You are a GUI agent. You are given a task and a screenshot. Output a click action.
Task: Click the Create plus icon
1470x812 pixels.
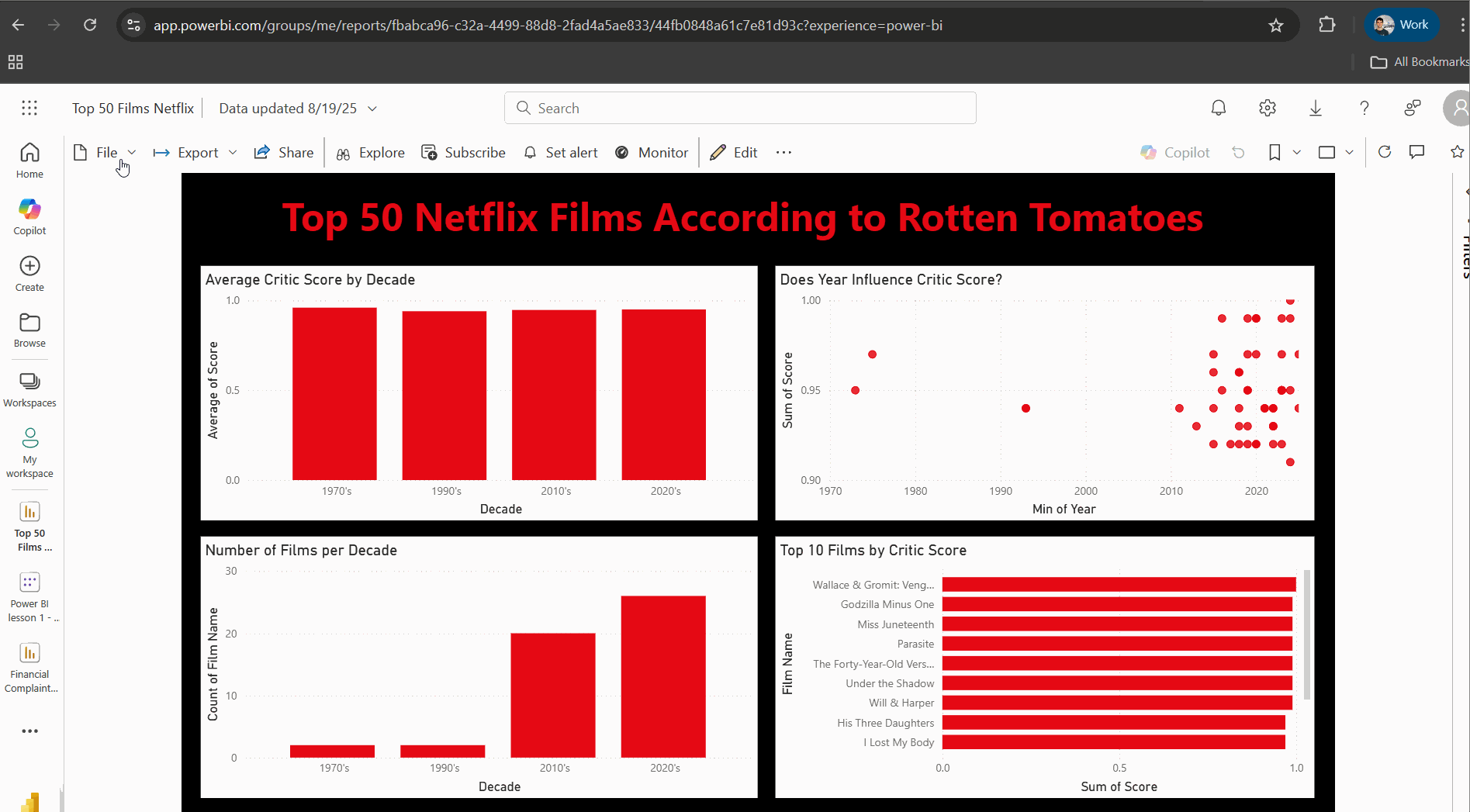click(x=29, y=266)
